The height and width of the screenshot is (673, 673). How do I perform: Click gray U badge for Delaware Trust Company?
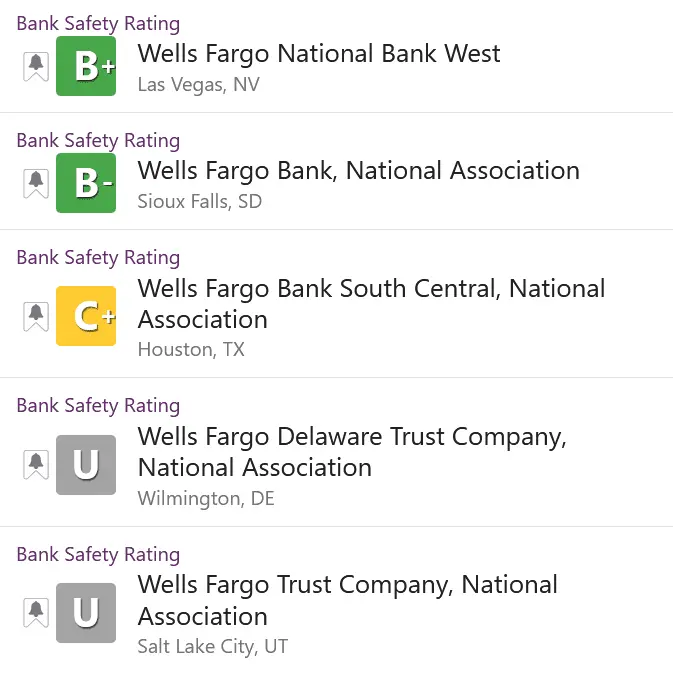(x=86, y=465)
